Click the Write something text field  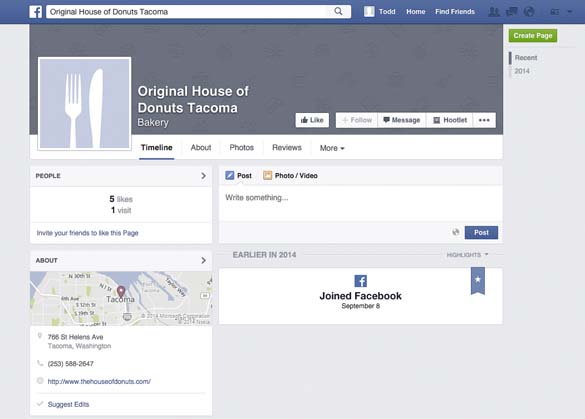pos(360,203)
